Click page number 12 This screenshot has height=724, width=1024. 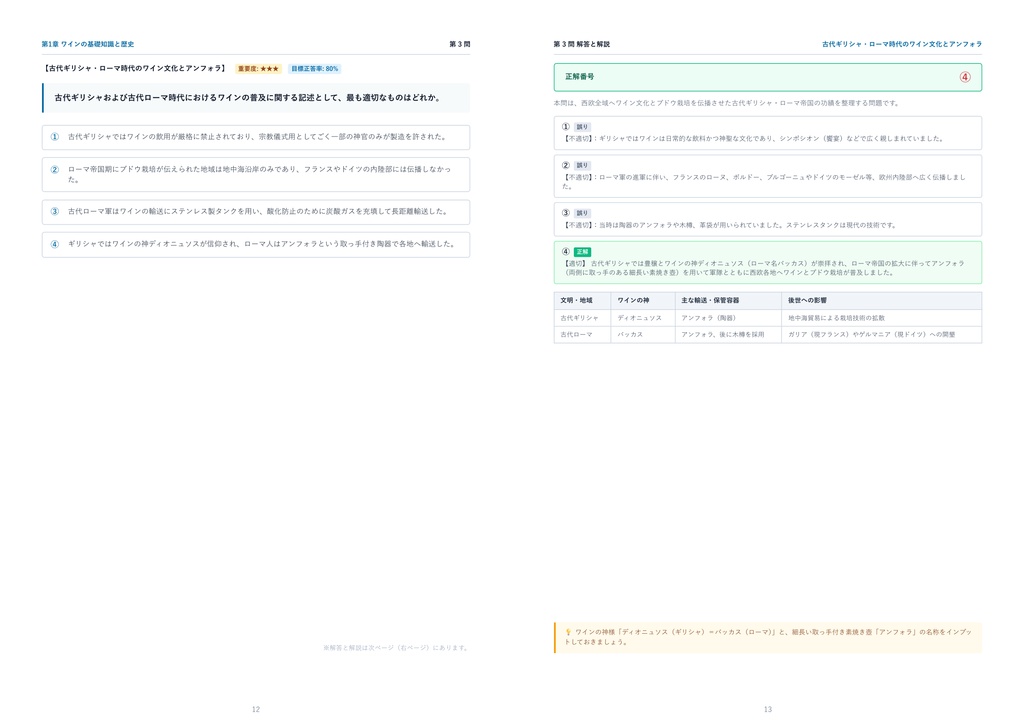coord(256,709)
